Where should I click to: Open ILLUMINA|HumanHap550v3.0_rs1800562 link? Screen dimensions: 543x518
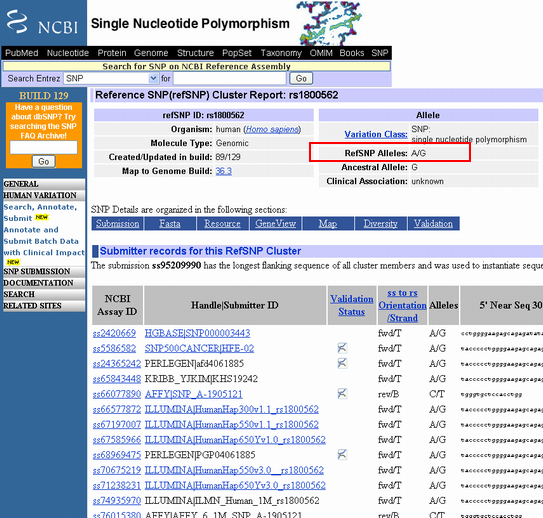click(x=234, y=470)
